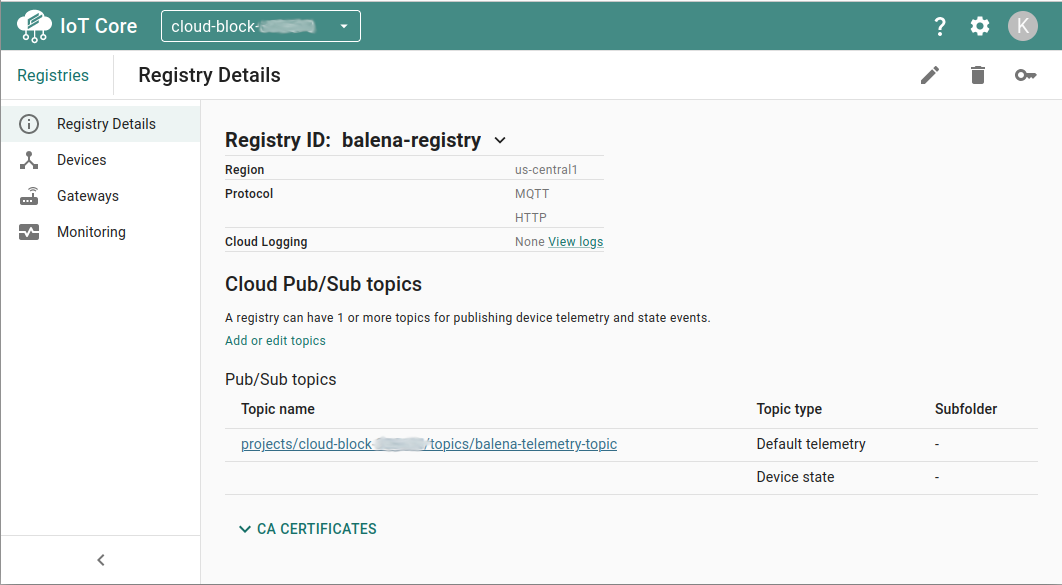Screen dimensions: 1062x585
Task: Open settings via the gear icon
Action: [x=980, y=27]
